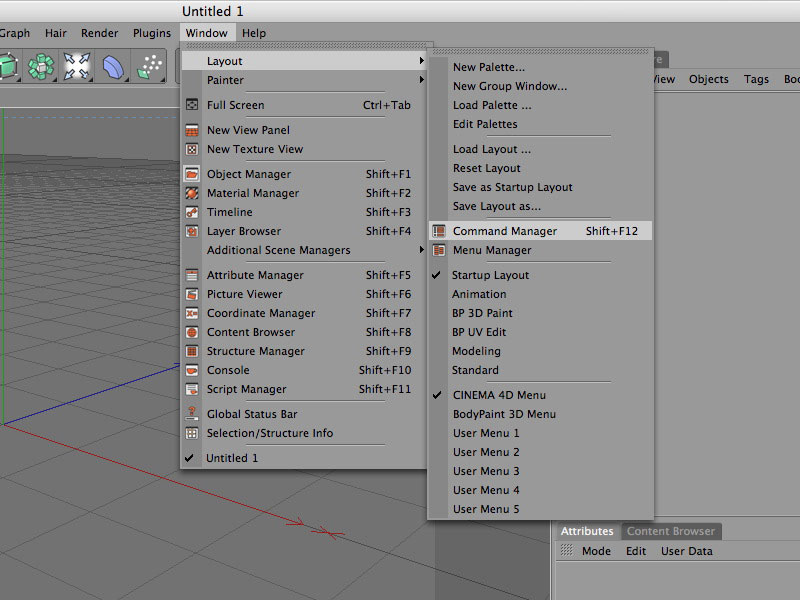Image resolution: width=800 pixels, height=600 pixels.
Task: Open the Help menu in menu bar
Action: [x=254, y=33]
